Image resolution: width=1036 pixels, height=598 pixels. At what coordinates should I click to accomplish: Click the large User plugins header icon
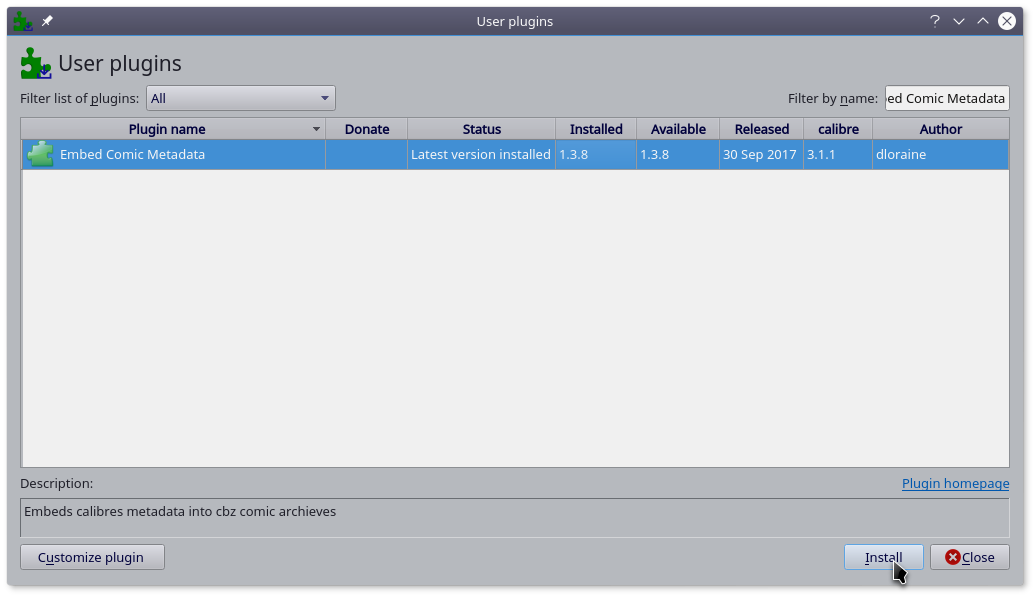pos(36,64)
